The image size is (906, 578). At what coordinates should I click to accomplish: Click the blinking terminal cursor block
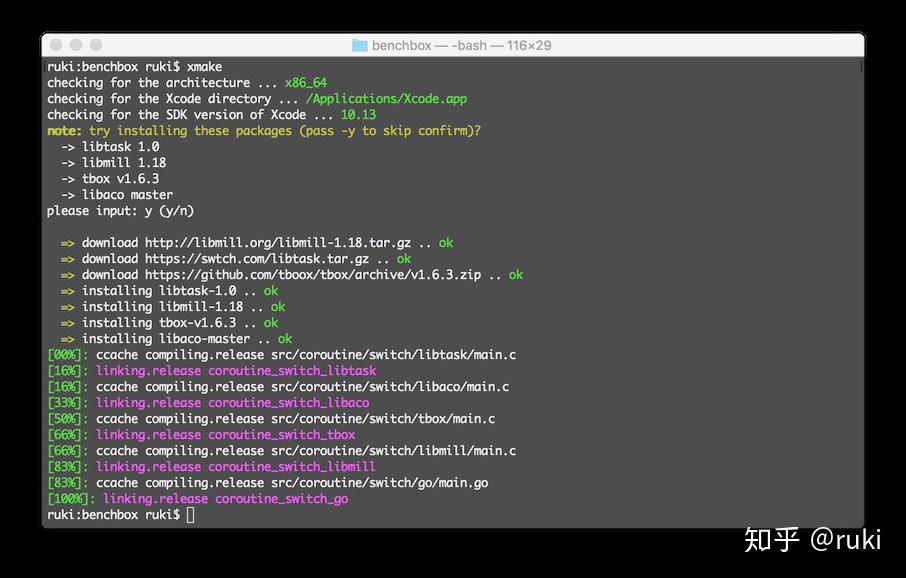(x=189, y=514)
